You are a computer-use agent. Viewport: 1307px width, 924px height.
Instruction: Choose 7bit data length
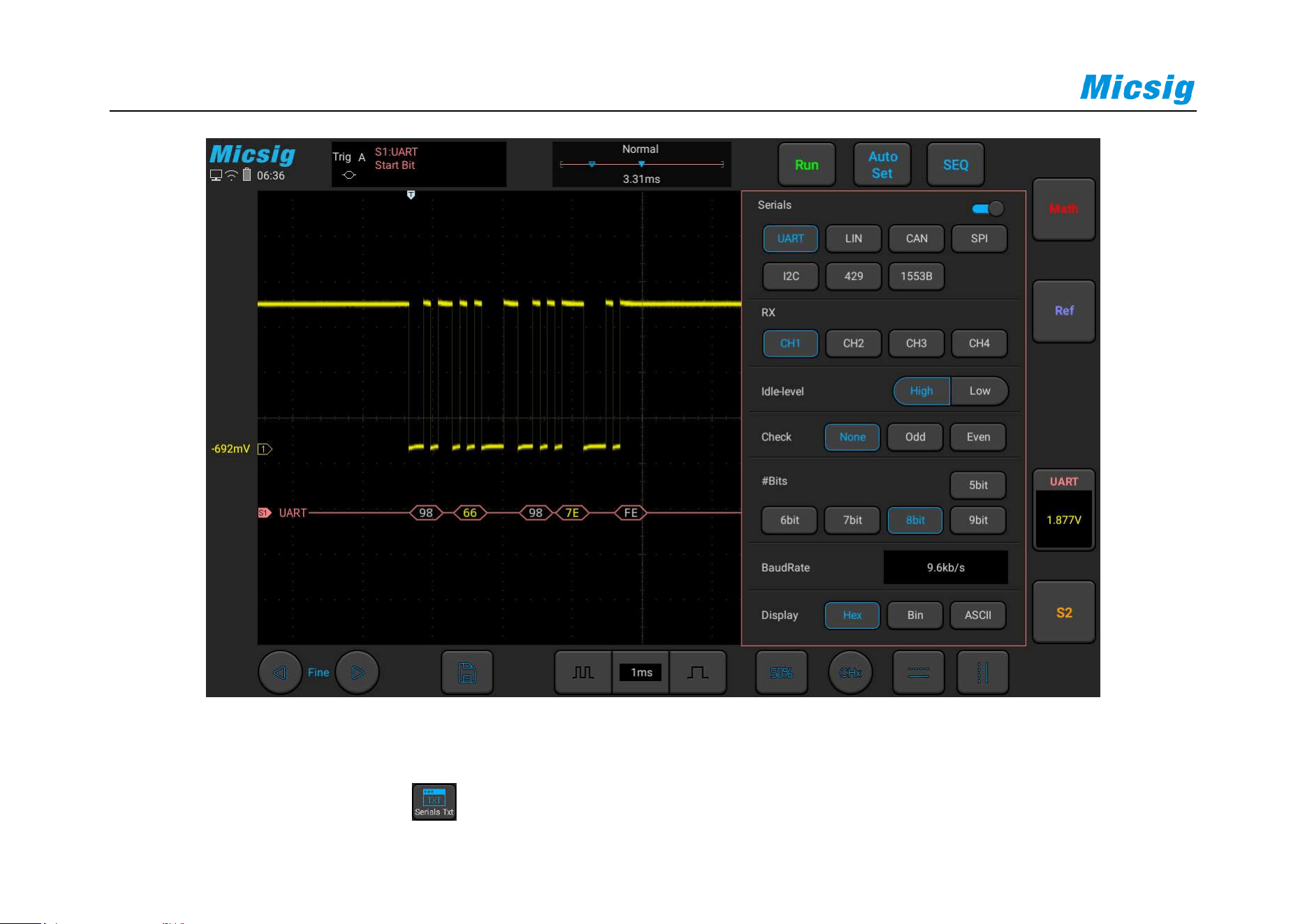pos(852,520)
